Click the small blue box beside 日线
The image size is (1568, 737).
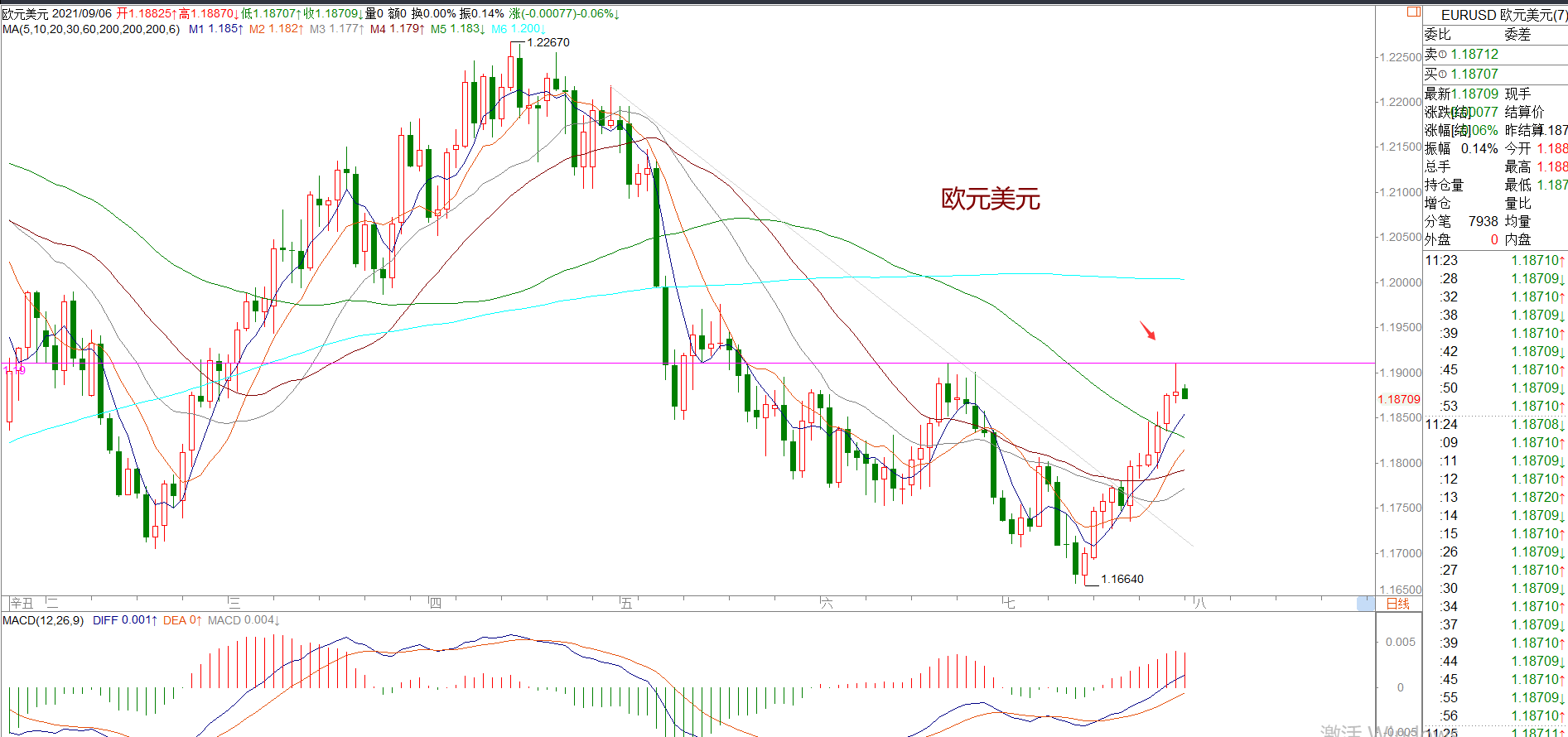pos(1366,604)
